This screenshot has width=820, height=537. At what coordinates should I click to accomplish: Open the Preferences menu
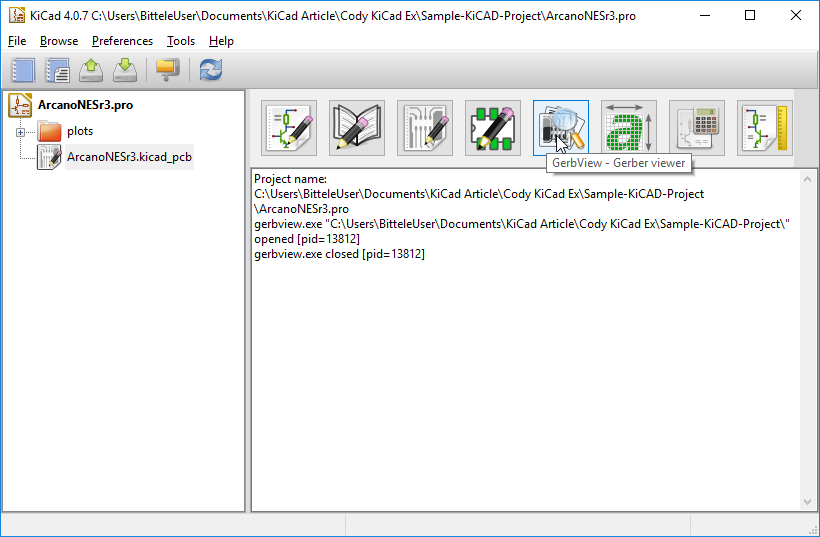[x=122, y=41]
